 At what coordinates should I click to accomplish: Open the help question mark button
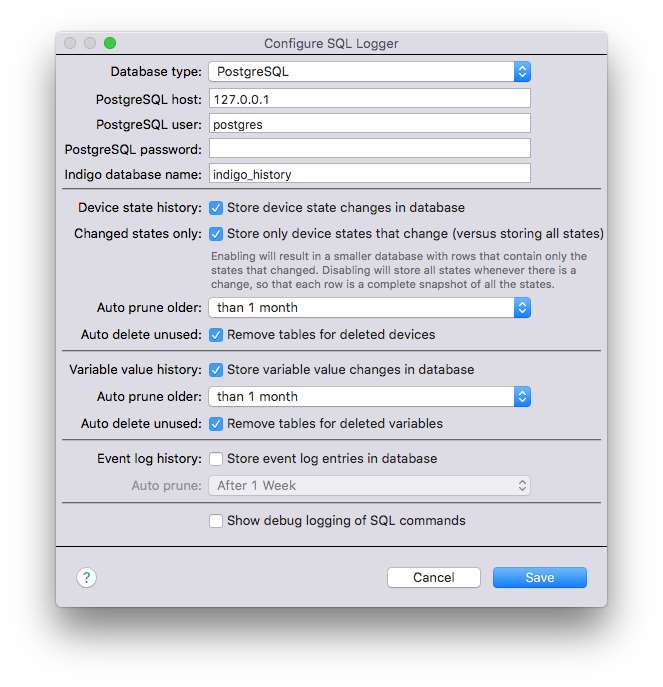click(86, 577)
